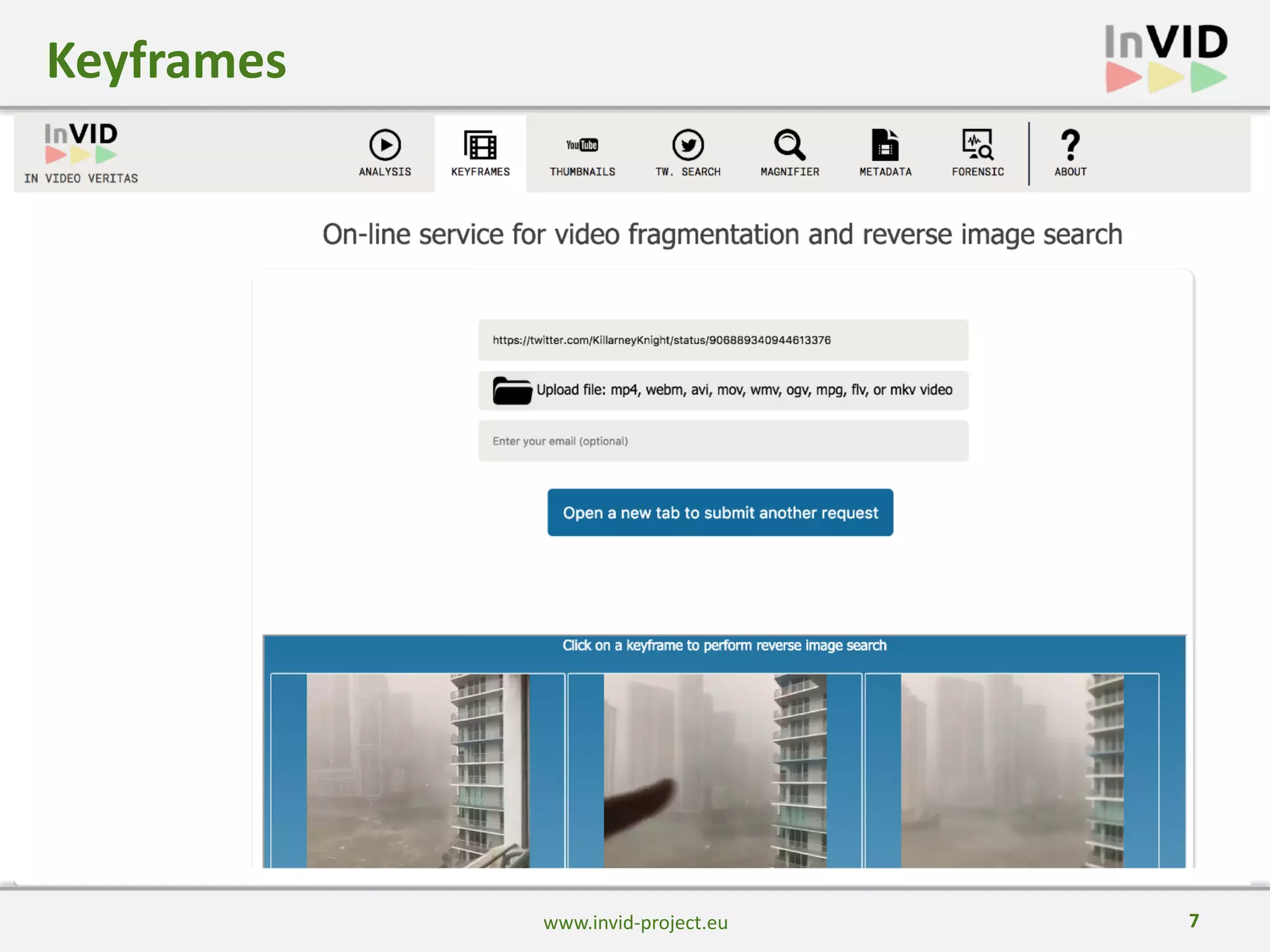Open the www.invid-project.eu link
This screenshot has width=1270, height=952.
pos(636,923)
